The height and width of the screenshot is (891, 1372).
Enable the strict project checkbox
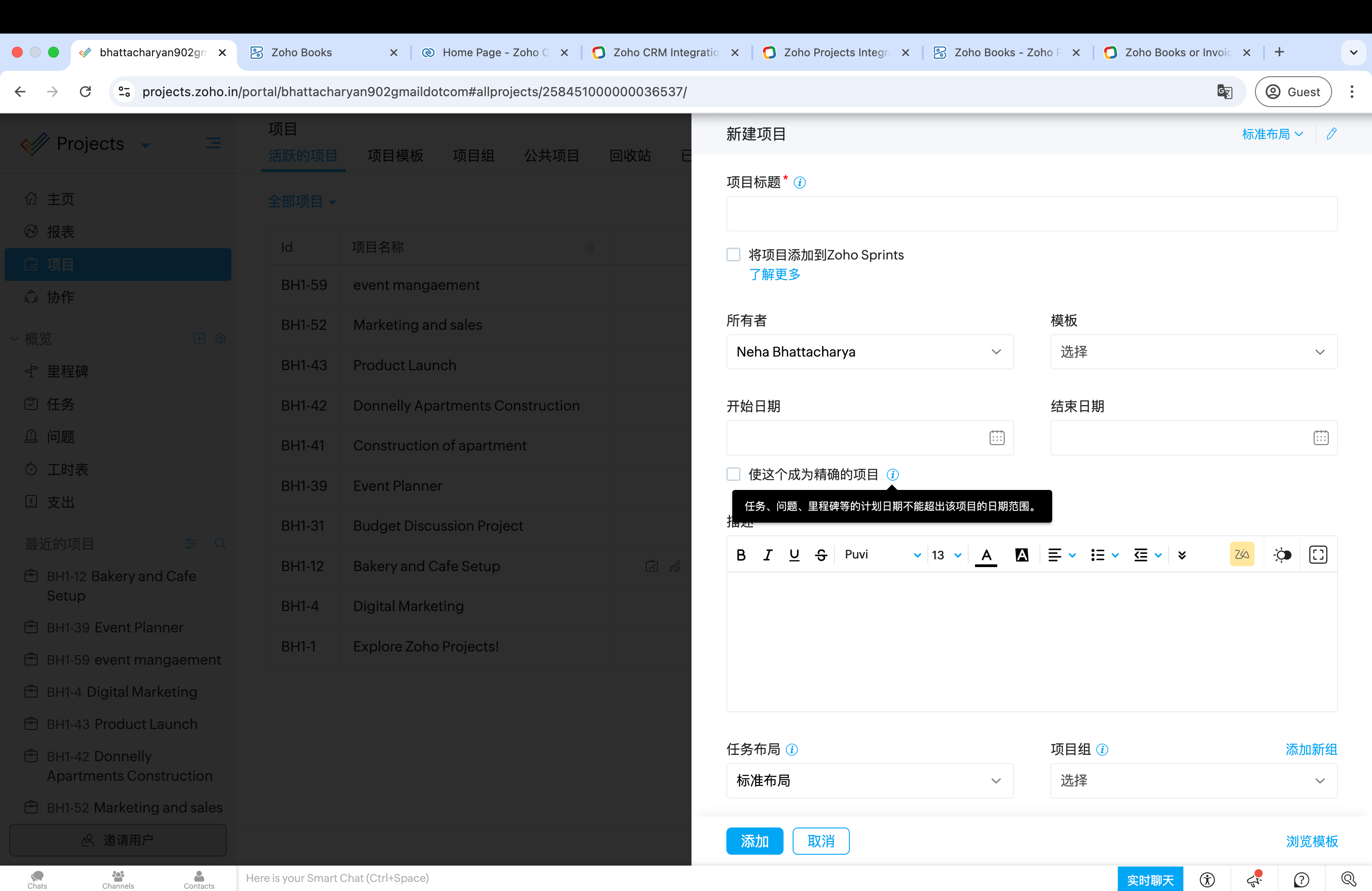point(733,474)
